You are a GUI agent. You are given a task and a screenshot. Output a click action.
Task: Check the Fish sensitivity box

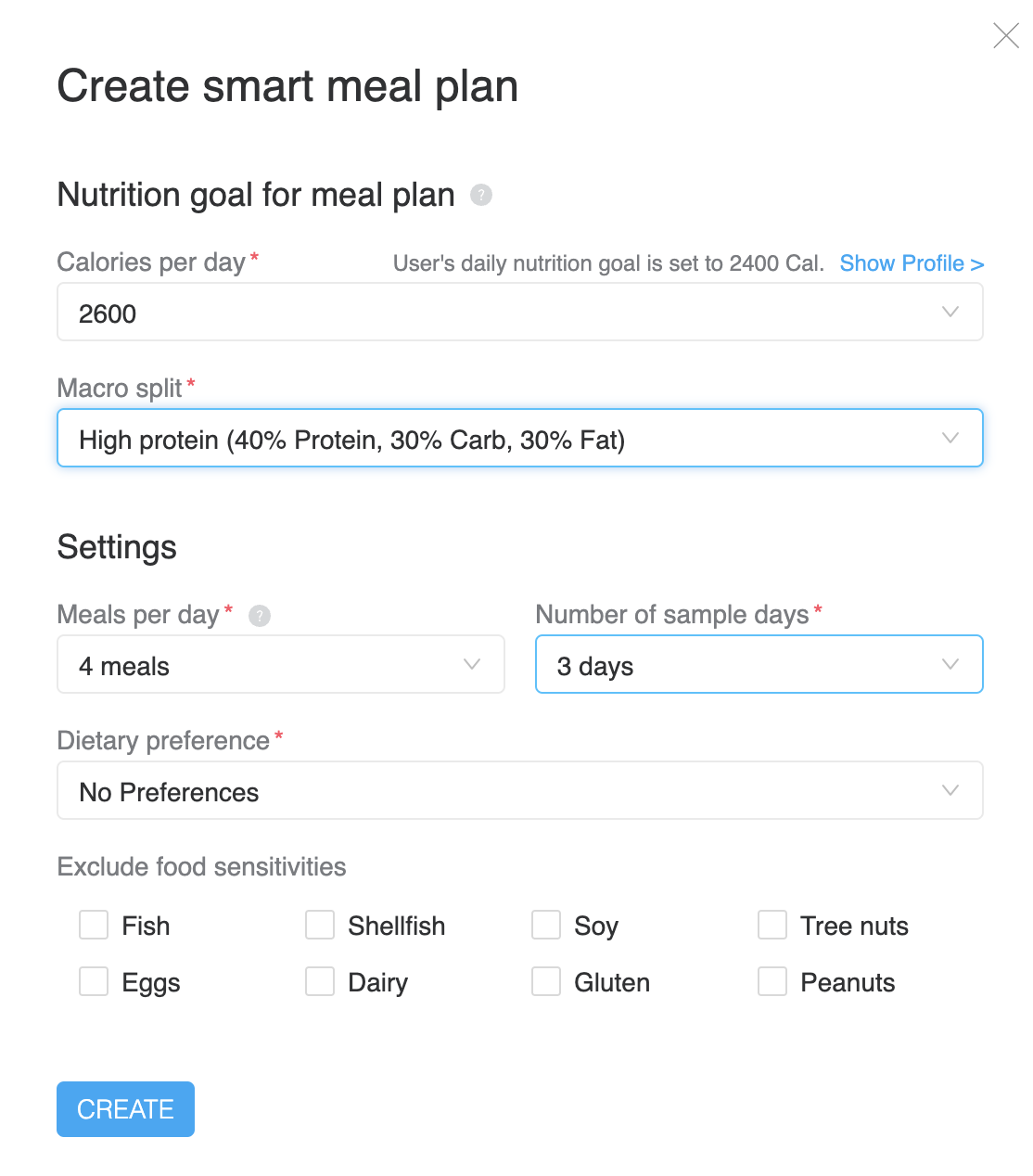94,925
